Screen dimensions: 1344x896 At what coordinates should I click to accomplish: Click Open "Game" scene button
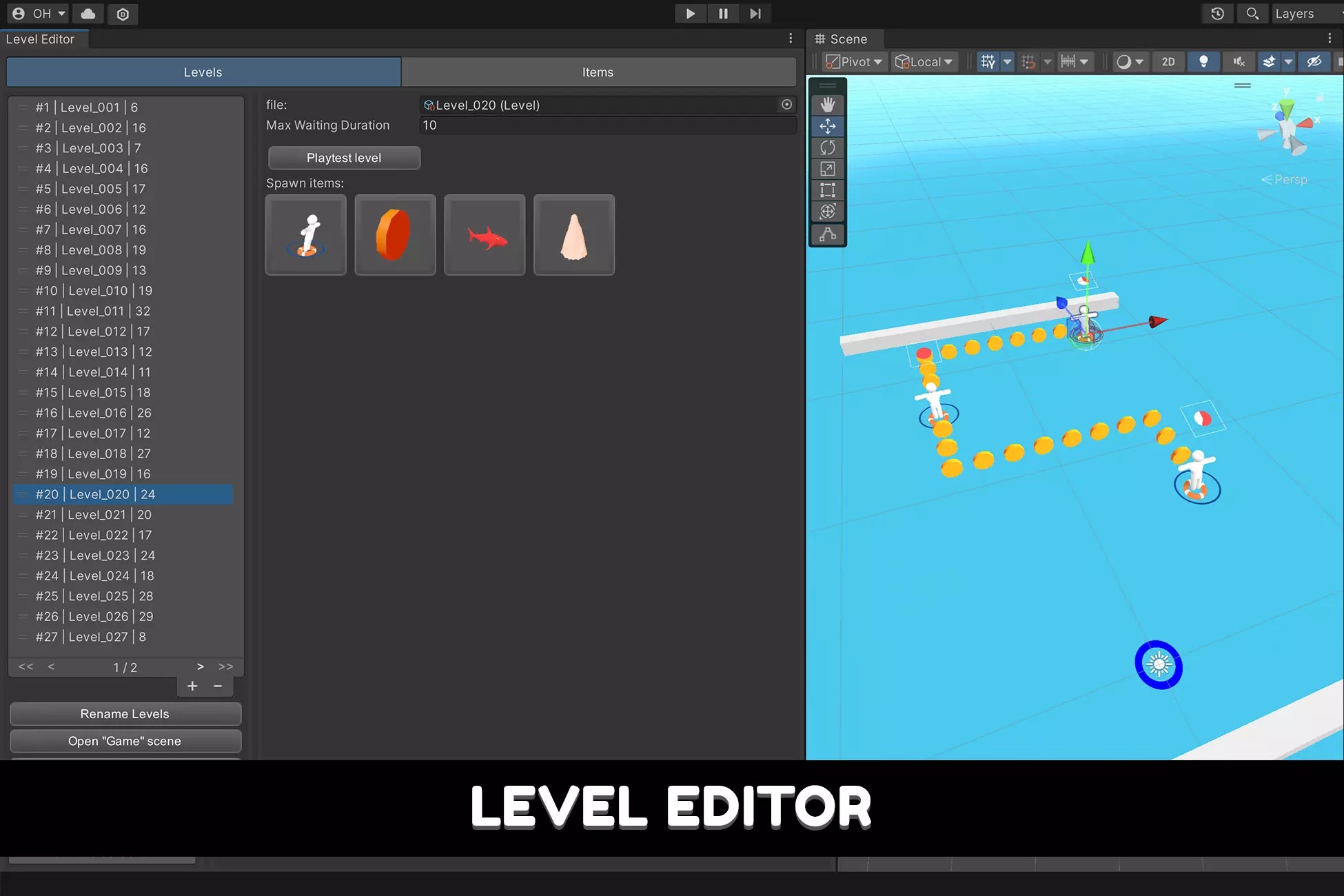pos(125,741)
